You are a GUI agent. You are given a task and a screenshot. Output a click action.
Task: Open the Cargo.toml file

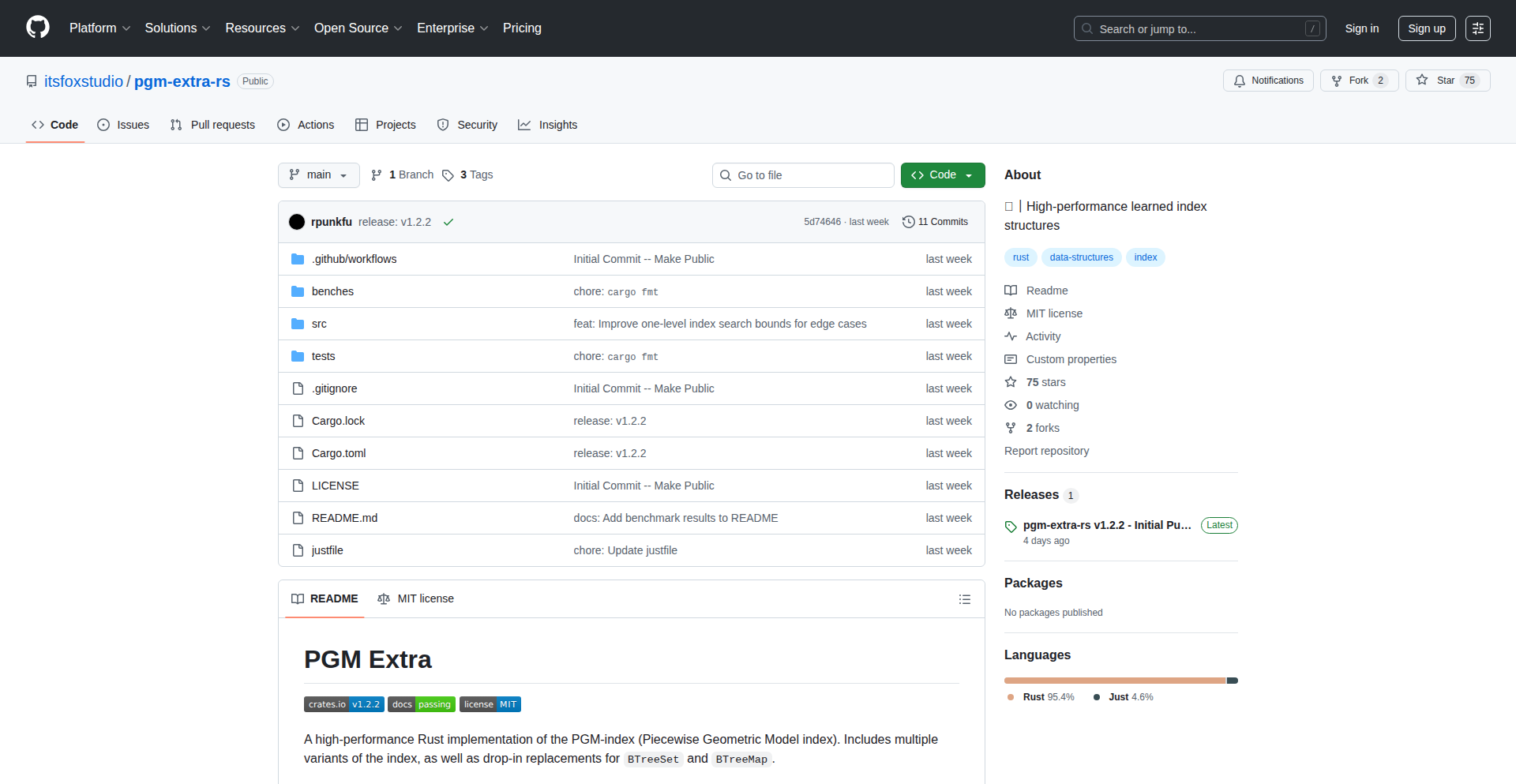[x=338, y=453]
